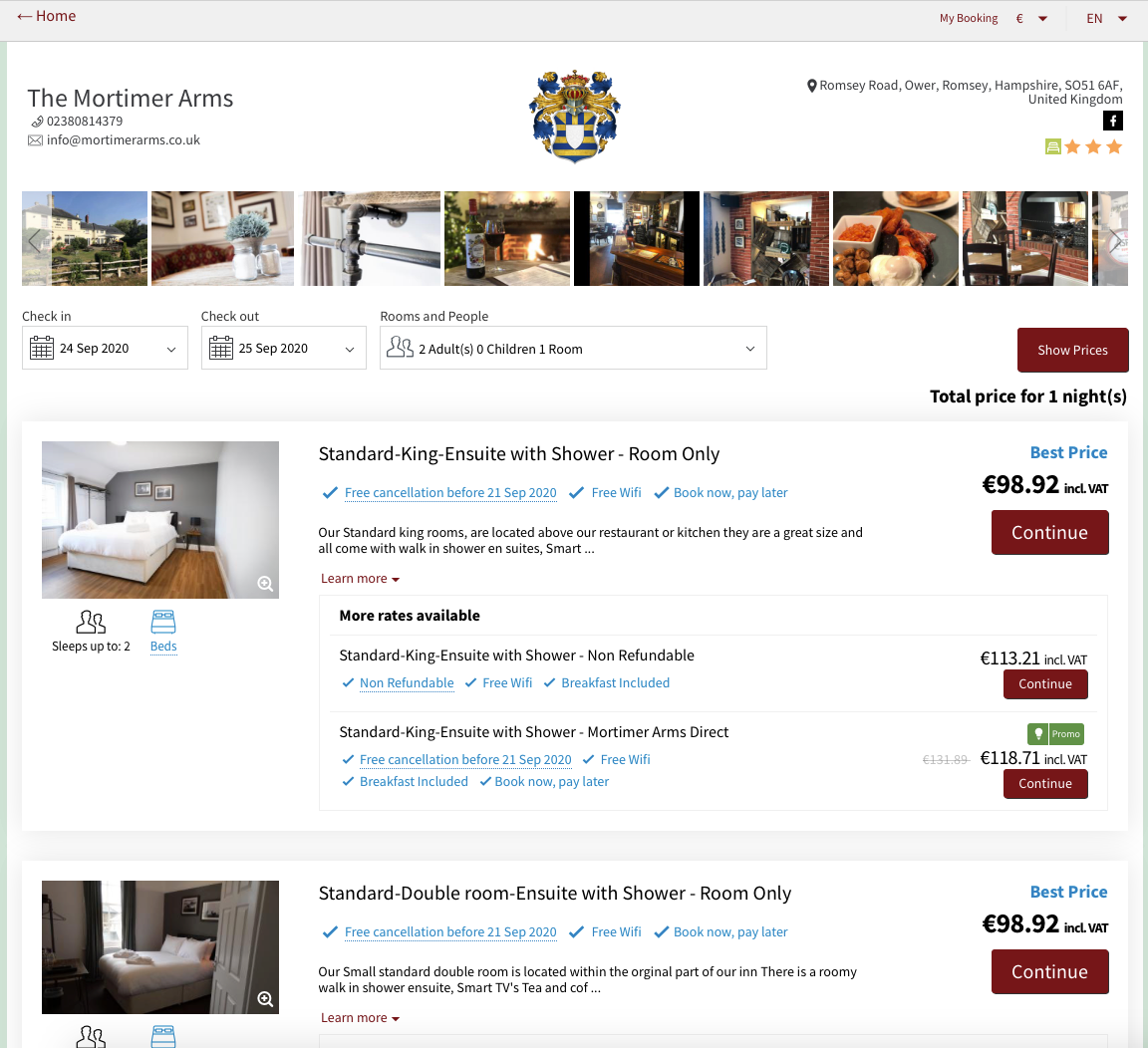This screenshot has width=1148, height=1048.
Task: Click the check-in calendar icon
Action: click(x=42, y=349)
